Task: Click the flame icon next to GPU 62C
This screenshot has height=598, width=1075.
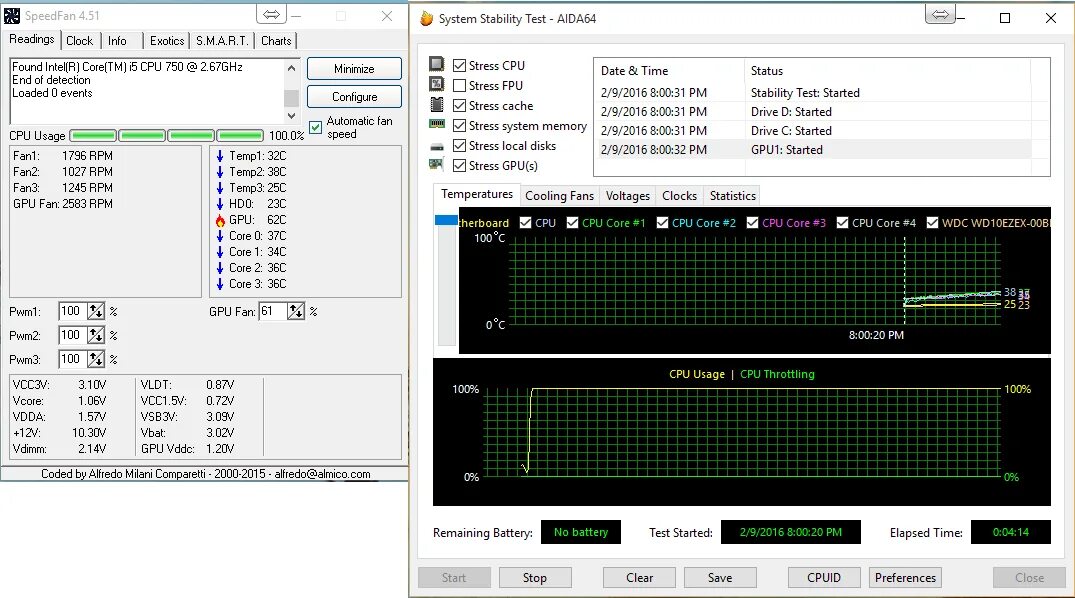Action: coord(220,220)
